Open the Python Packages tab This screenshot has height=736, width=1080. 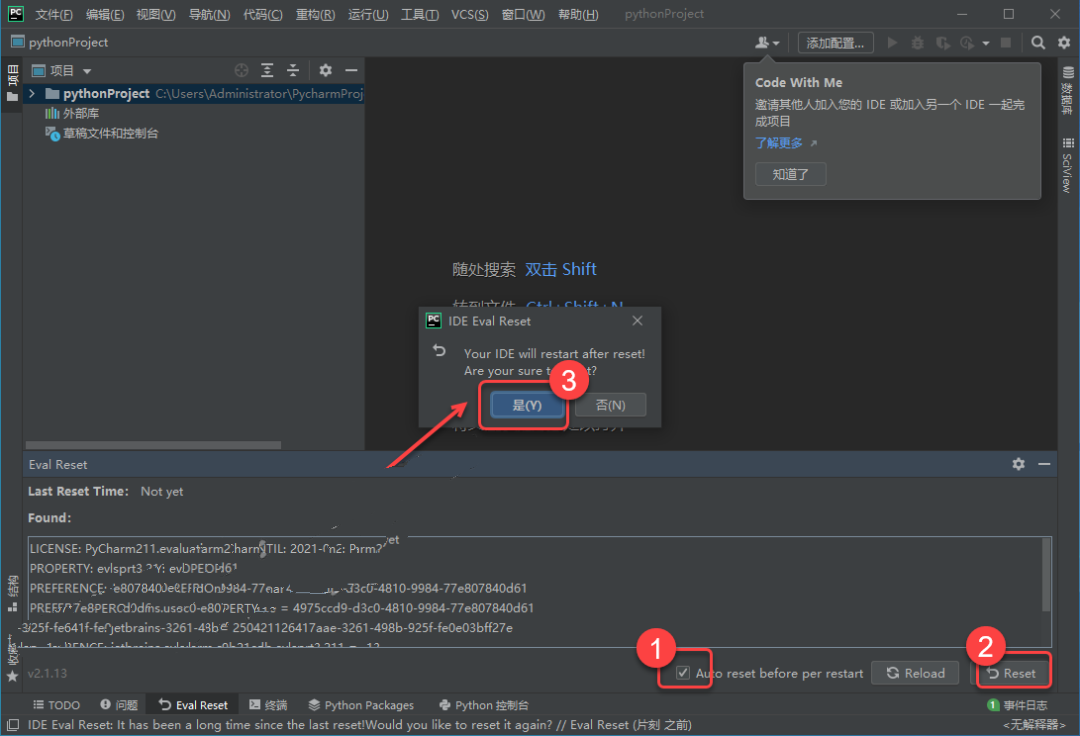(x=362, y=705)
